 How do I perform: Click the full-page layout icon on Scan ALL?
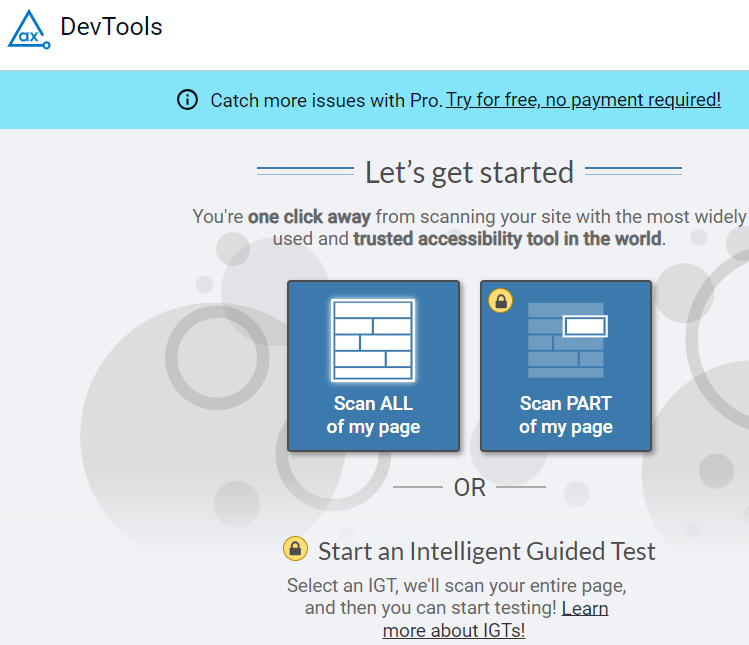(373, 340)
